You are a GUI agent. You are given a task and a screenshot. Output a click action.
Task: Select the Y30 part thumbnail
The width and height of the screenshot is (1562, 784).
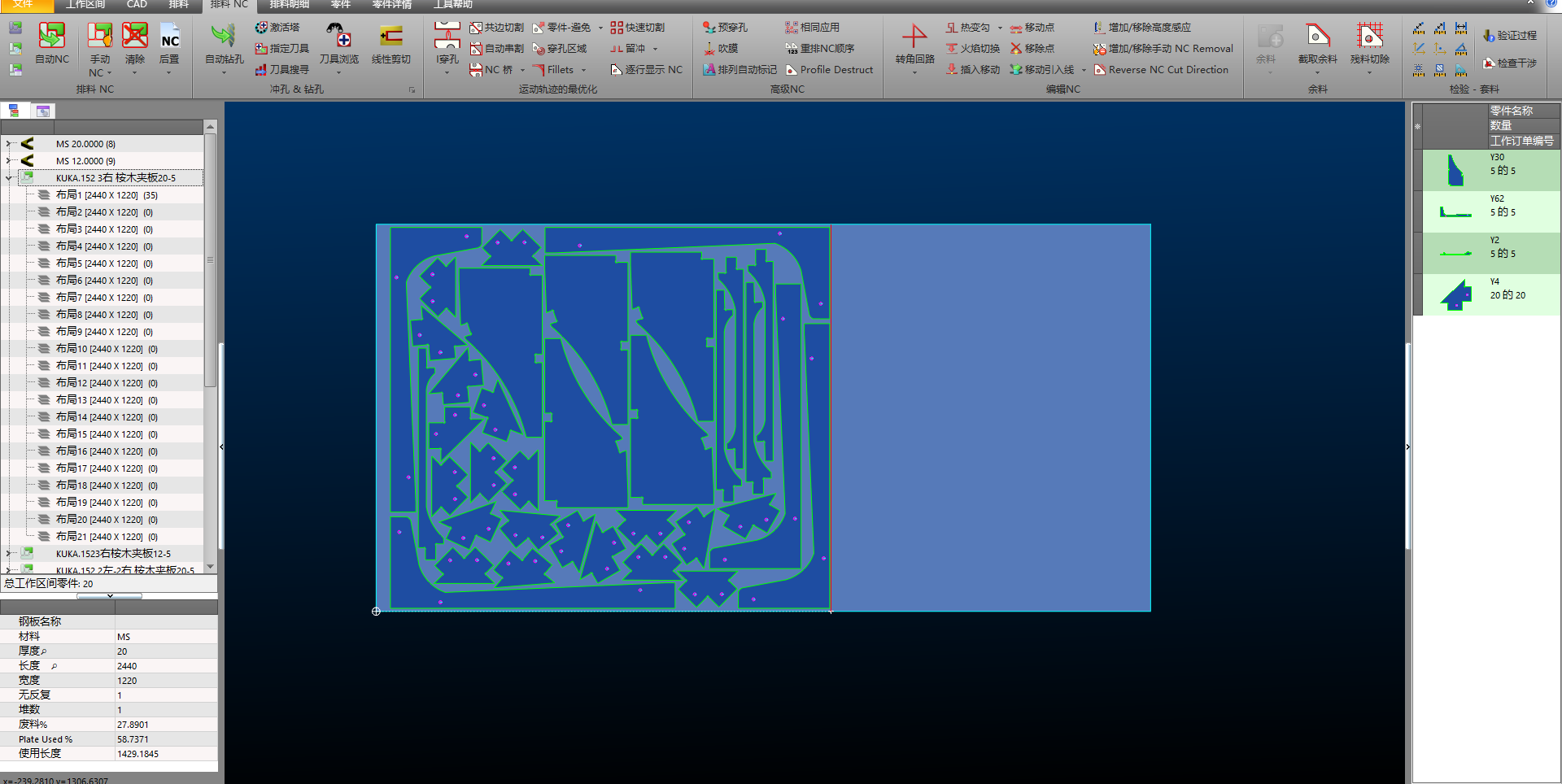click(x=1455, y=170)
